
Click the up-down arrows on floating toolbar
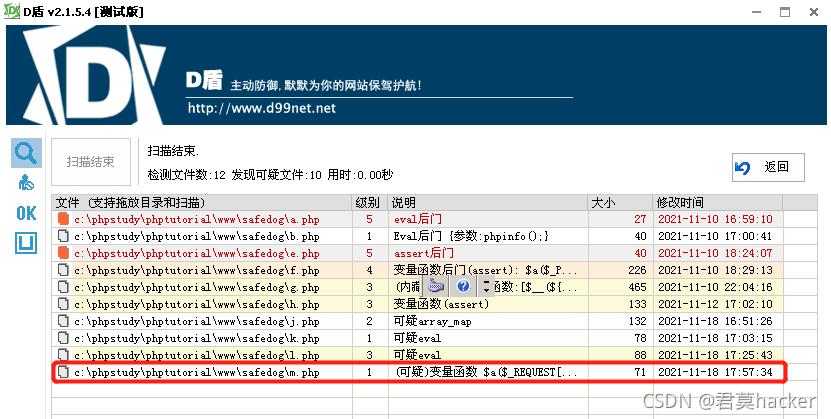pos(486,287)
